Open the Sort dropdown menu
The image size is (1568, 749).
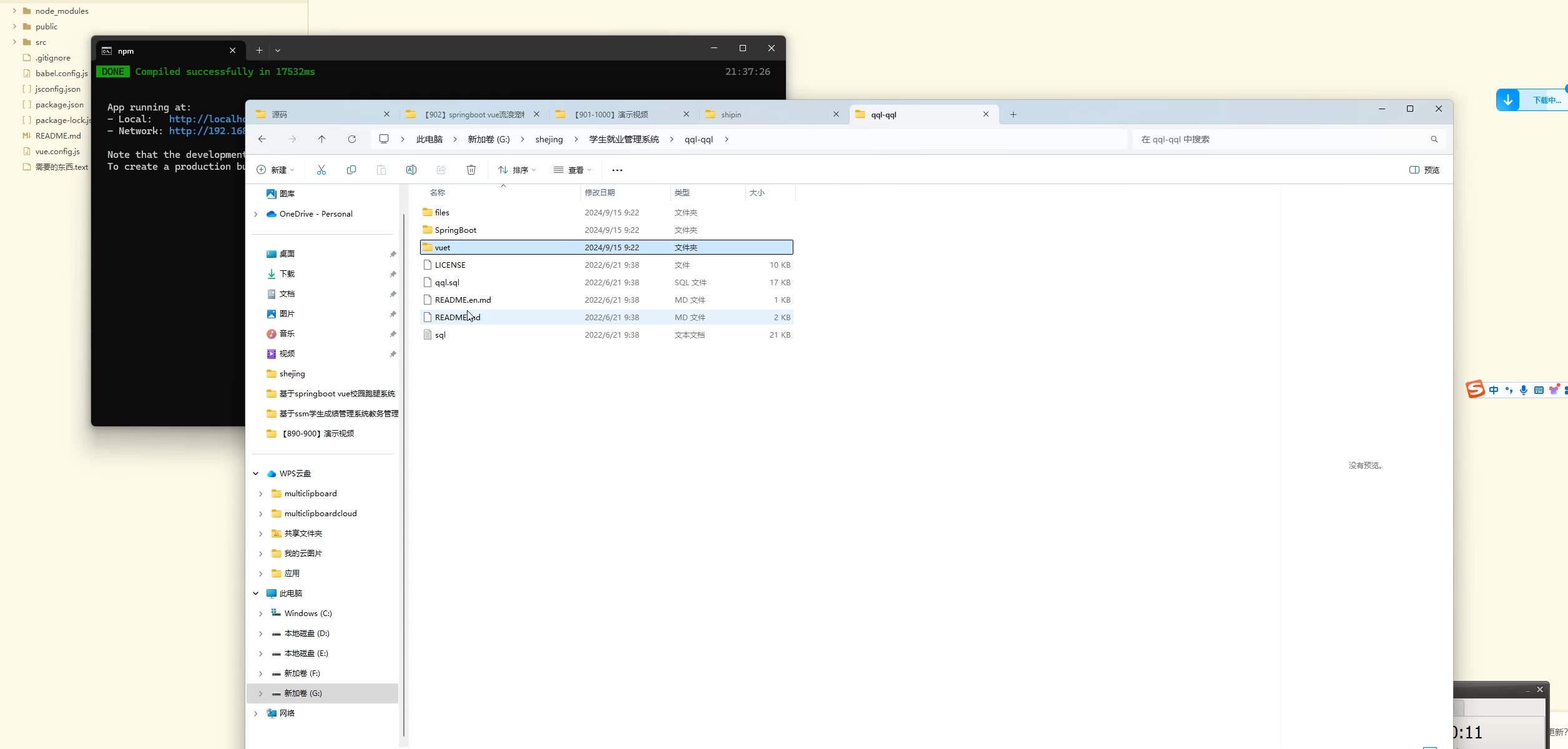(x=517, y=170)
